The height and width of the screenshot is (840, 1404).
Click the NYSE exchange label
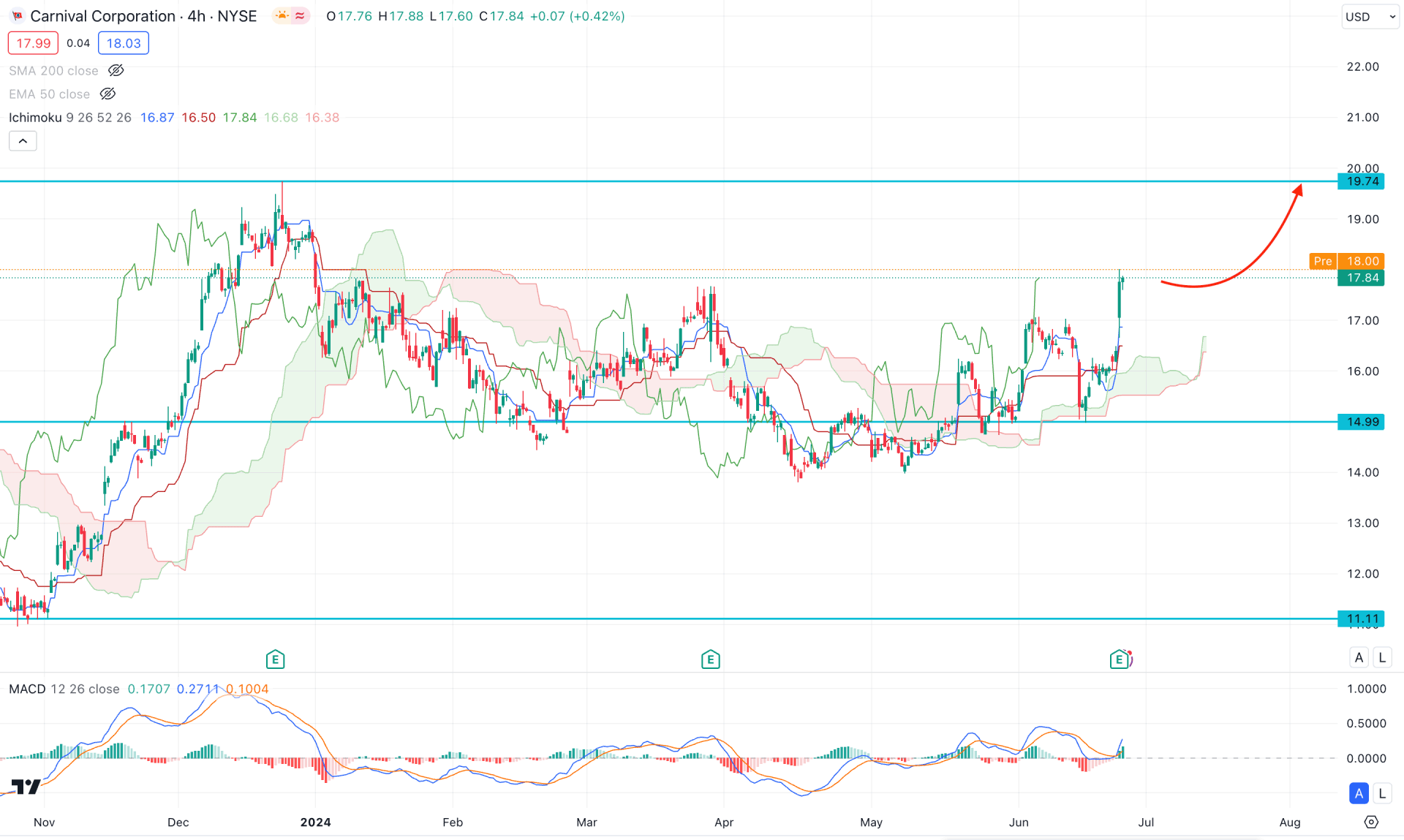tap(237, 16)
